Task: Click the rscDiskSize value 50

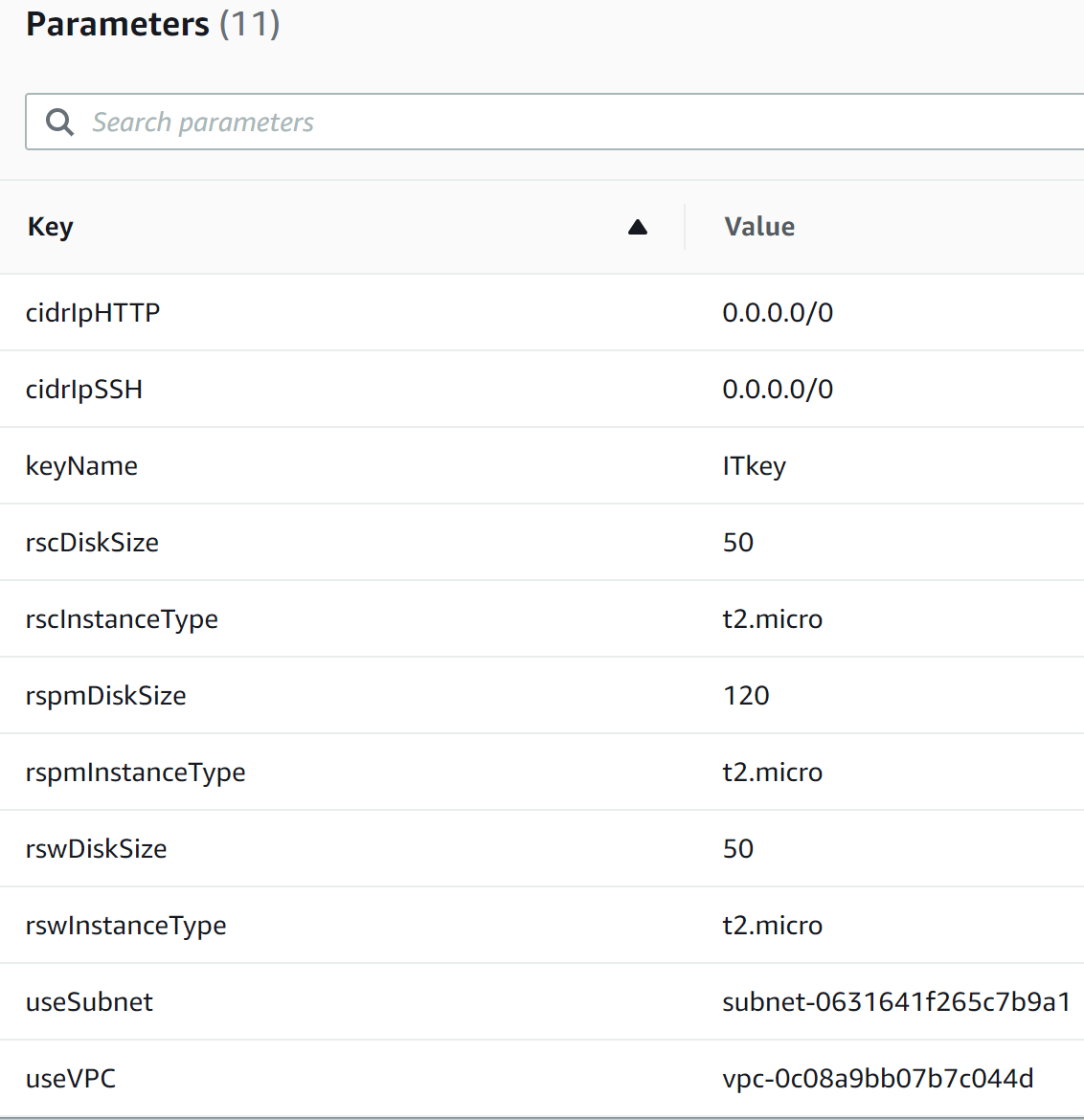Action: [738, 542]
